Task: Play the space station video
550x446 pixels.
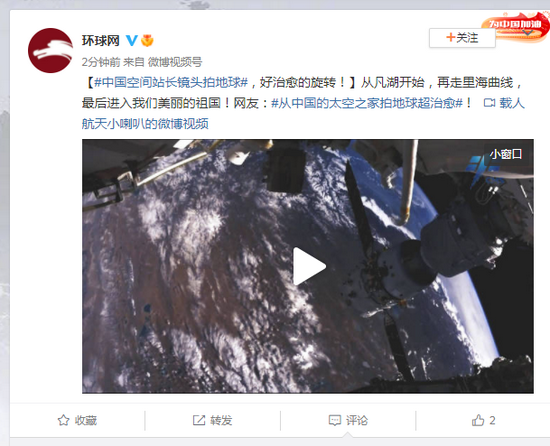Action: pos(309,266)
